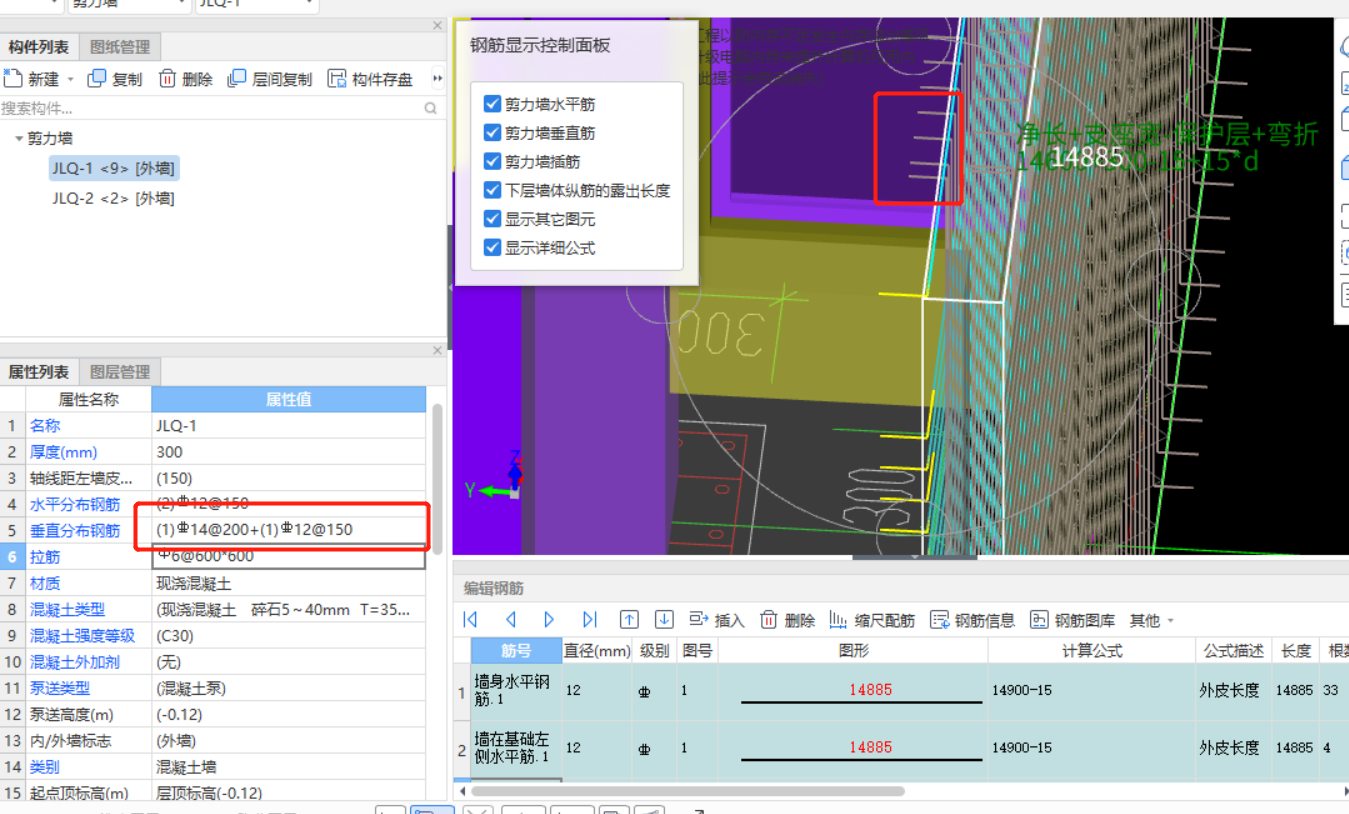This screenshot has width=1349, height=814.
Task: Toggle 剪力墙插筋 checkbox
Action: coord(492,161)
